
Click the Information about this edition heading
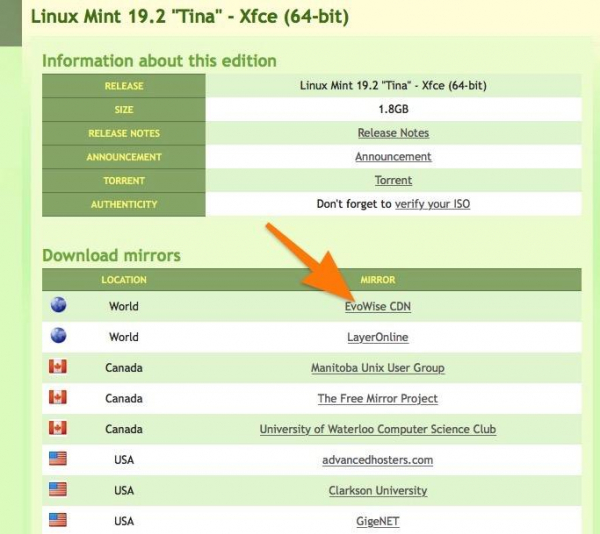click(x=159, y=61)
